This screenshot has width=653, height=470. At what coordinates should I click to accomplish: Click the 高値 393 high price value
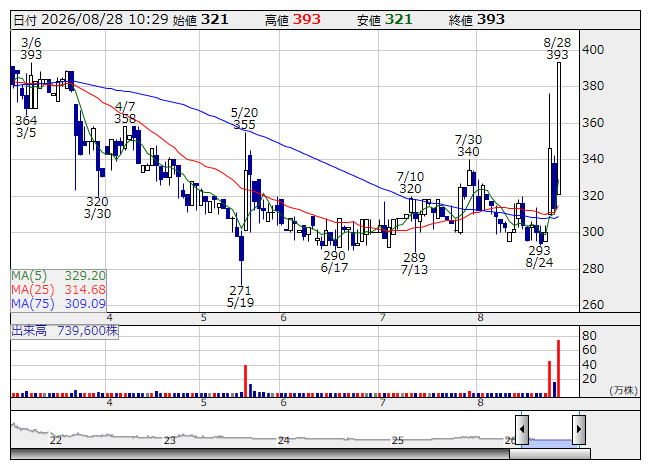293,20
